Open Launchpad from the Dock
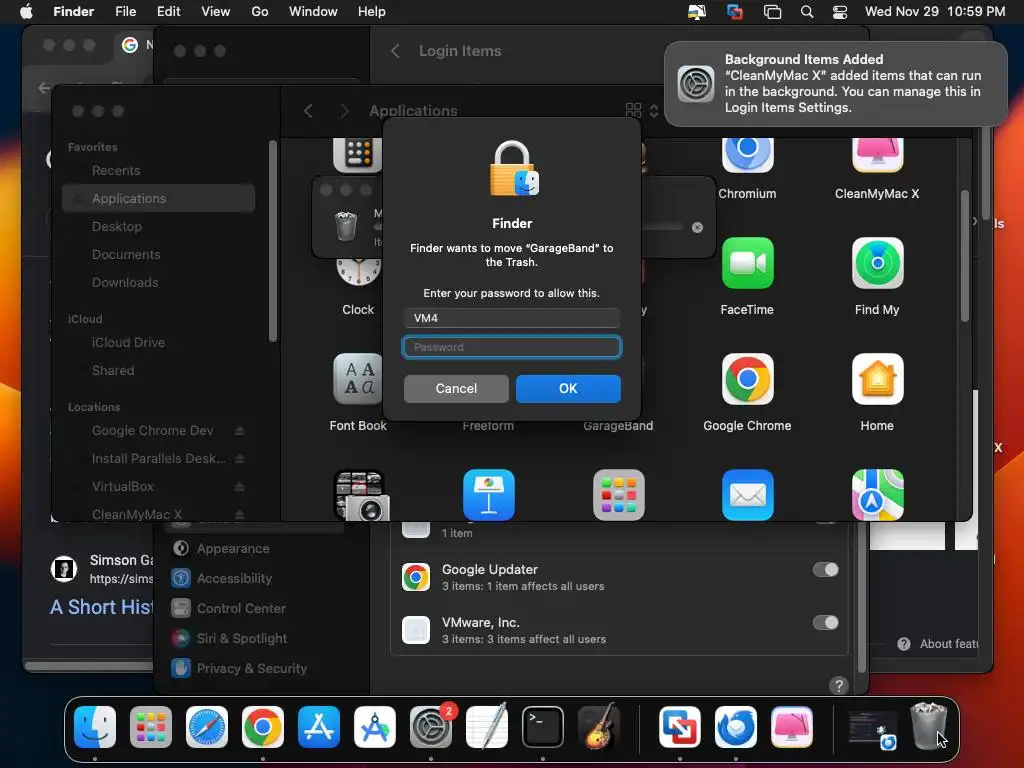Image resolution: width=1024 pixels, height=768 pixels. pos(151,727)
